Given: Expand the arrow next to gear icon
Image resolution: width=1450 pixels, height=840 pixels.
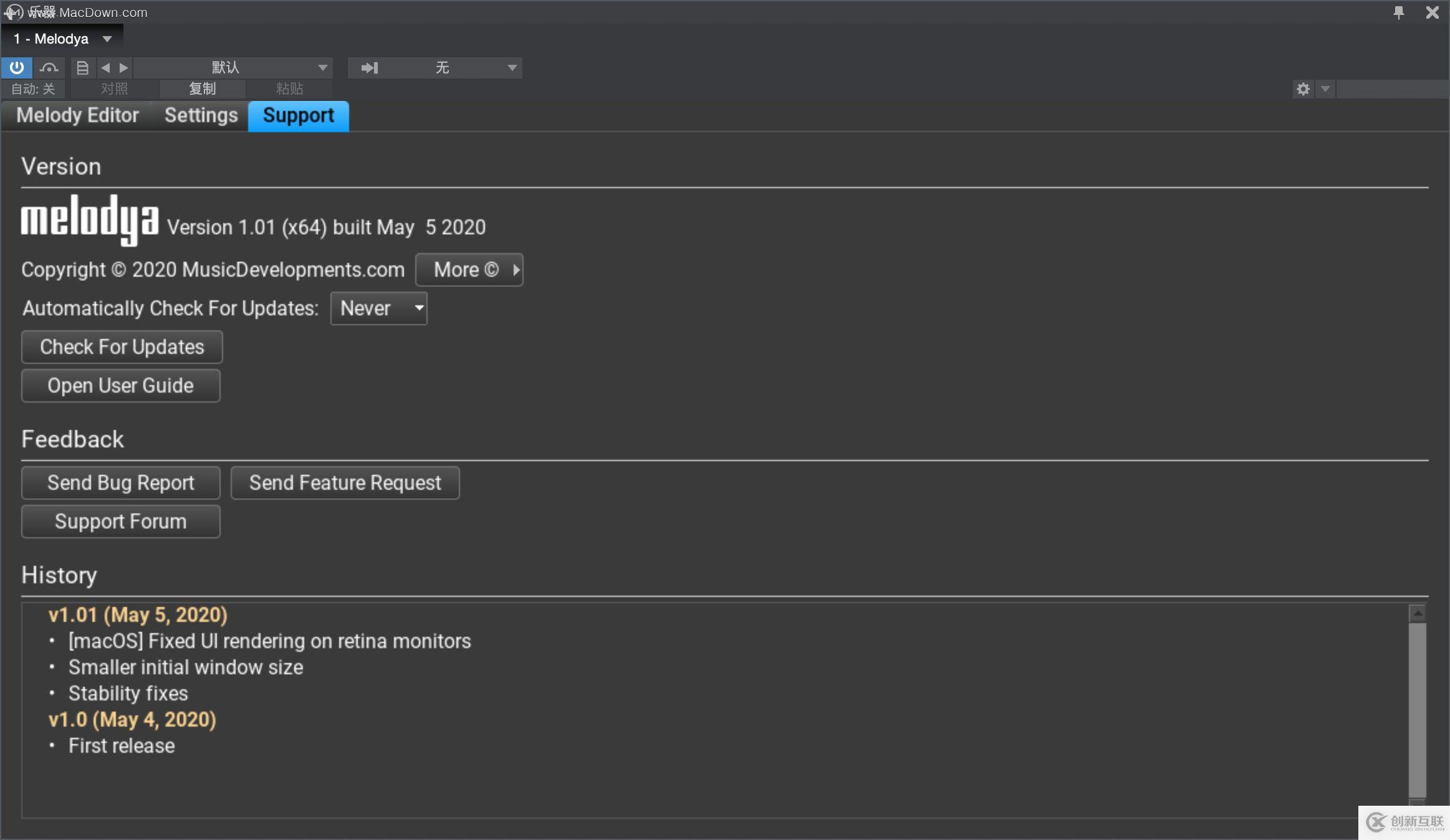Looking at the screenshot, I should pos(1325,89).
